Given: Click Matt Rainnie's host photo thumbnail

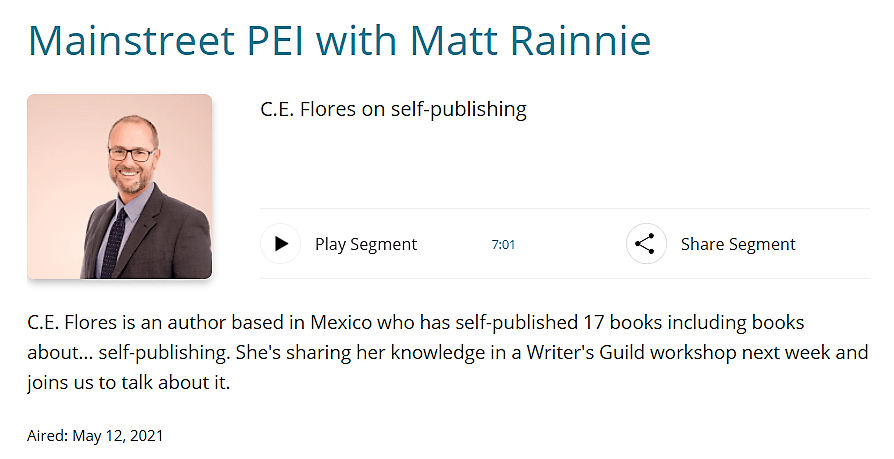Looking at the screenshot, I should [x=120, y=186].
